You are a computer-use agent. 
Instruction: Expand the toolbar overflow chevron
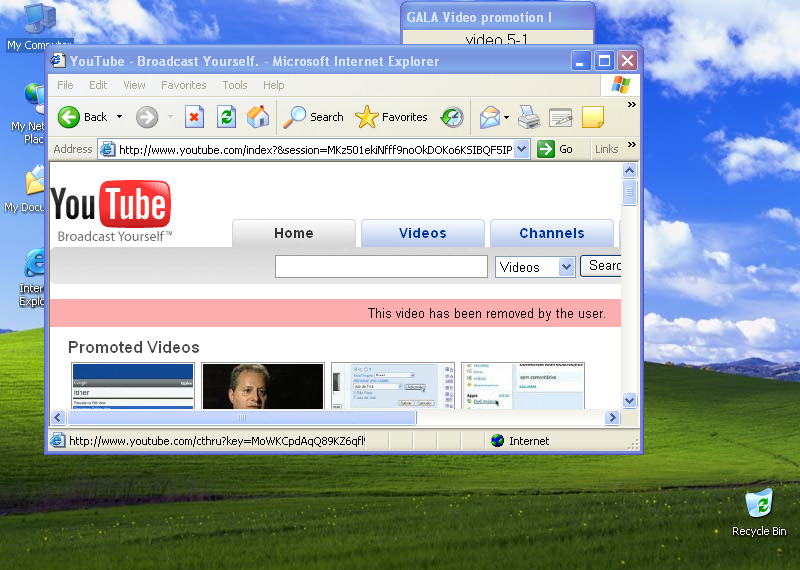pyautogui.click(x=632, y=104)
